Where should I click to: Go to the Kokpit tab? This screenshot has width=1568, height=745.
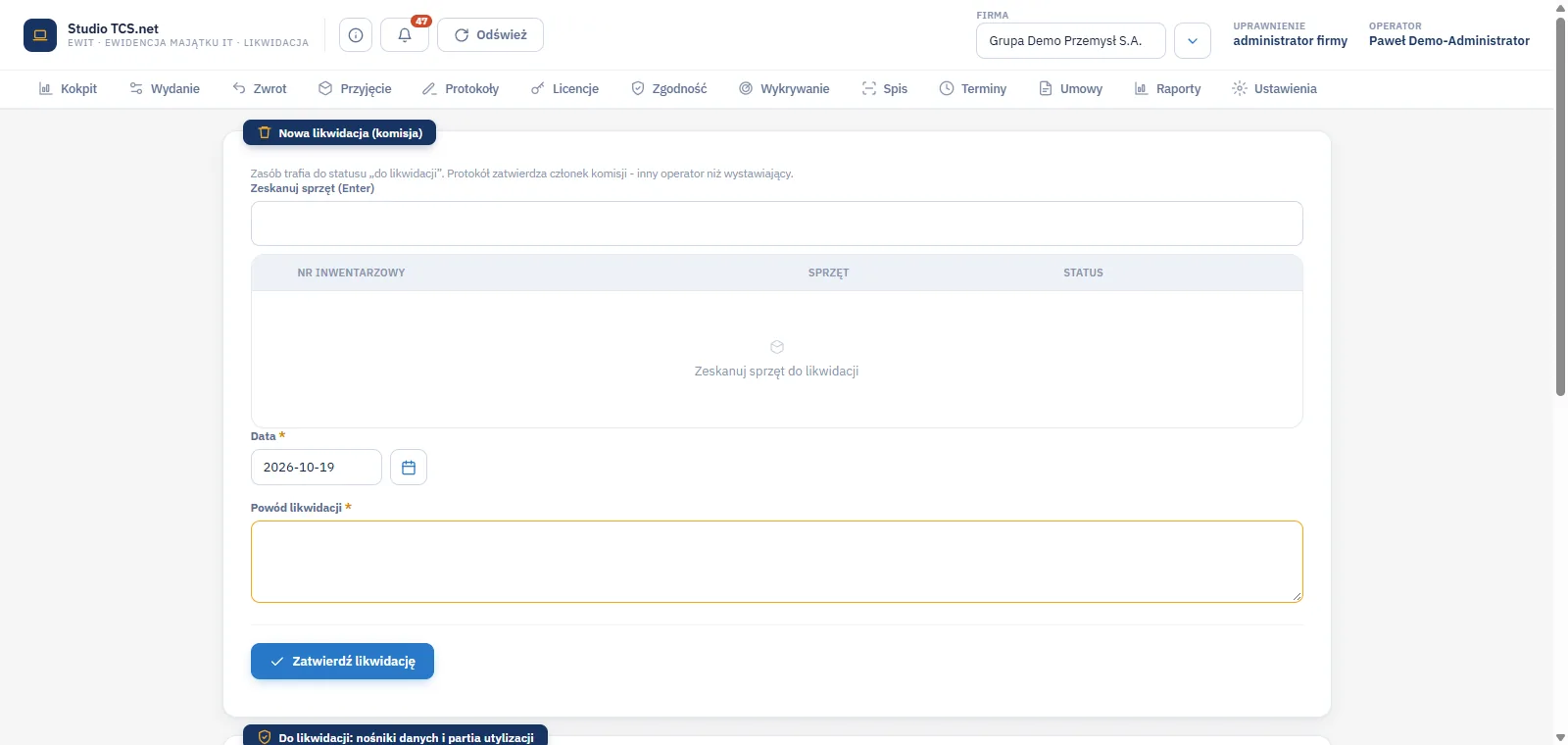pos(68,89)
